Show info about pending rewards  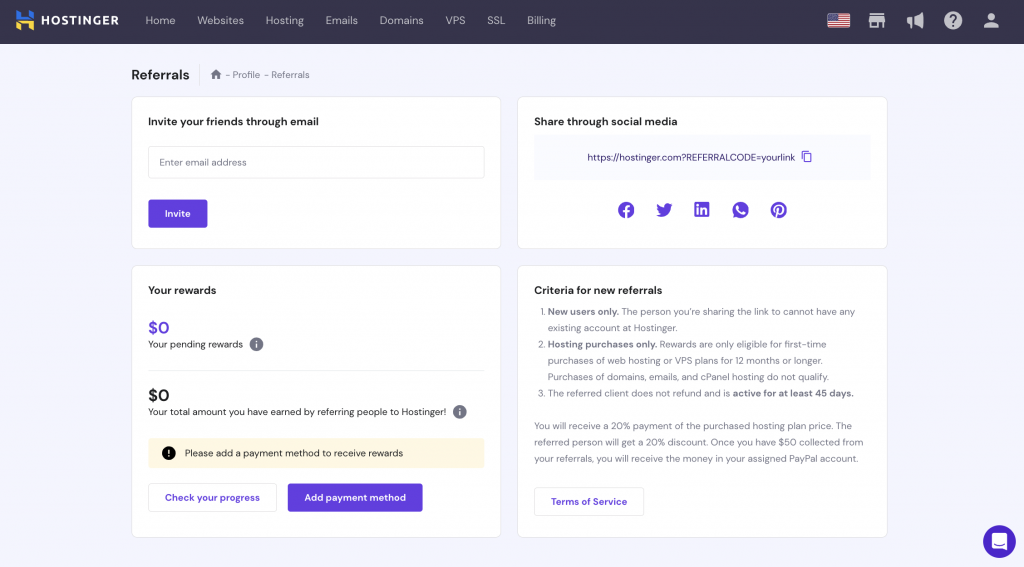click(x=256, y=344)
